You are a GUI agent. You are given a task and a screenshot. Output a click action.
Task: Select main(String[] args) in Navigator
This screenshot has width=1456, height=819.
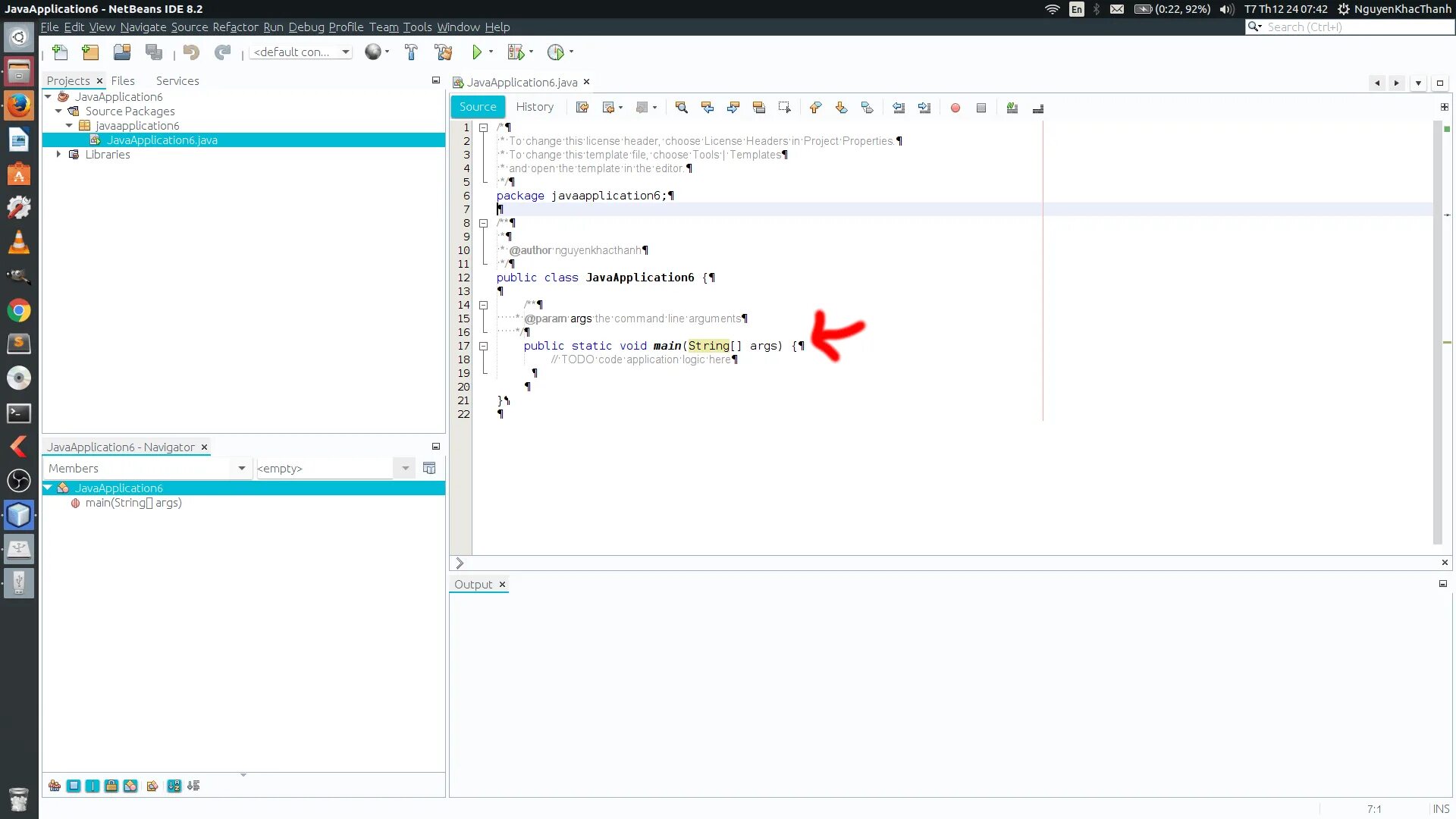[x=133, y=503]
